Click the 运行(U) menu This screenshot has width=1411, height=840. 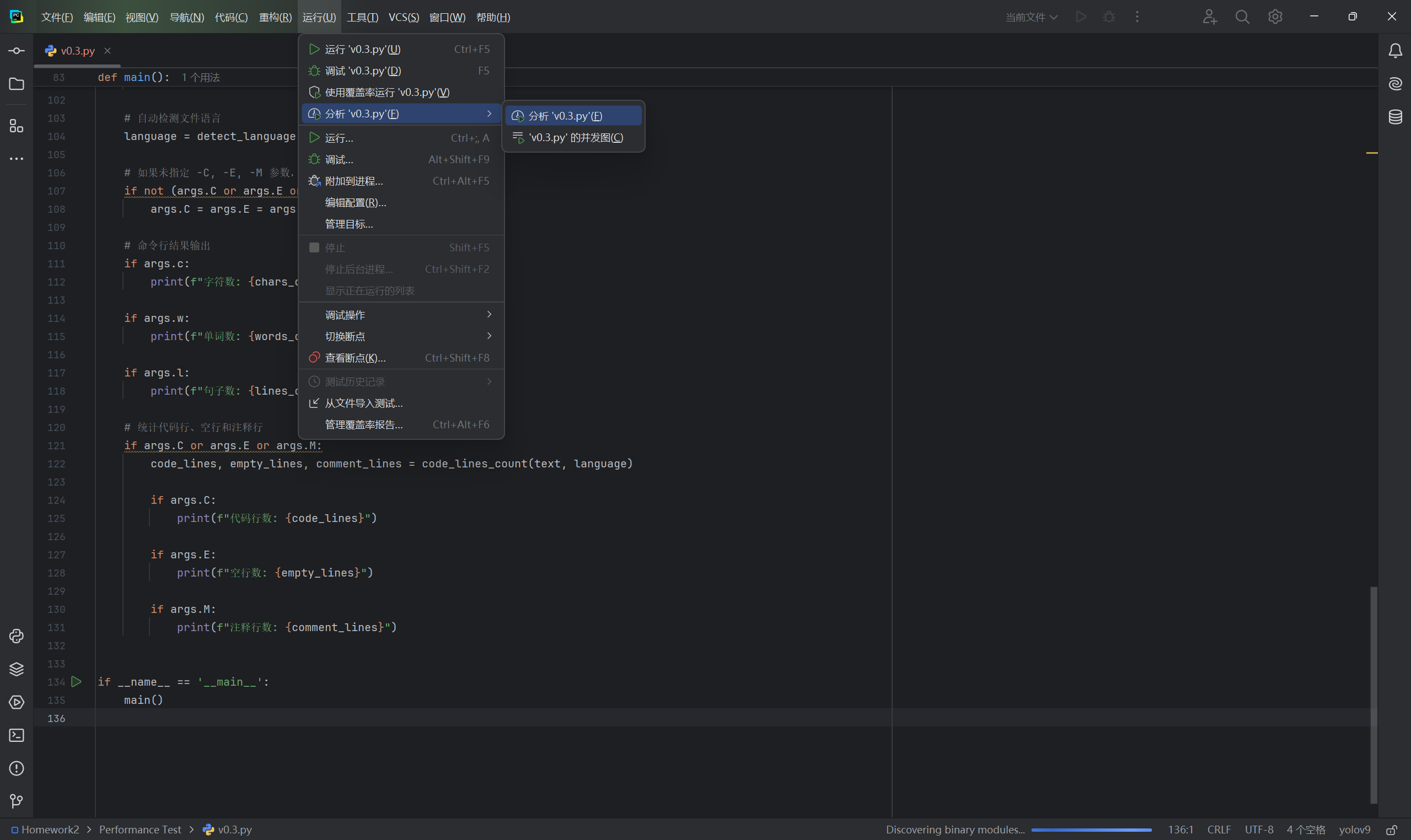[319, 17]
